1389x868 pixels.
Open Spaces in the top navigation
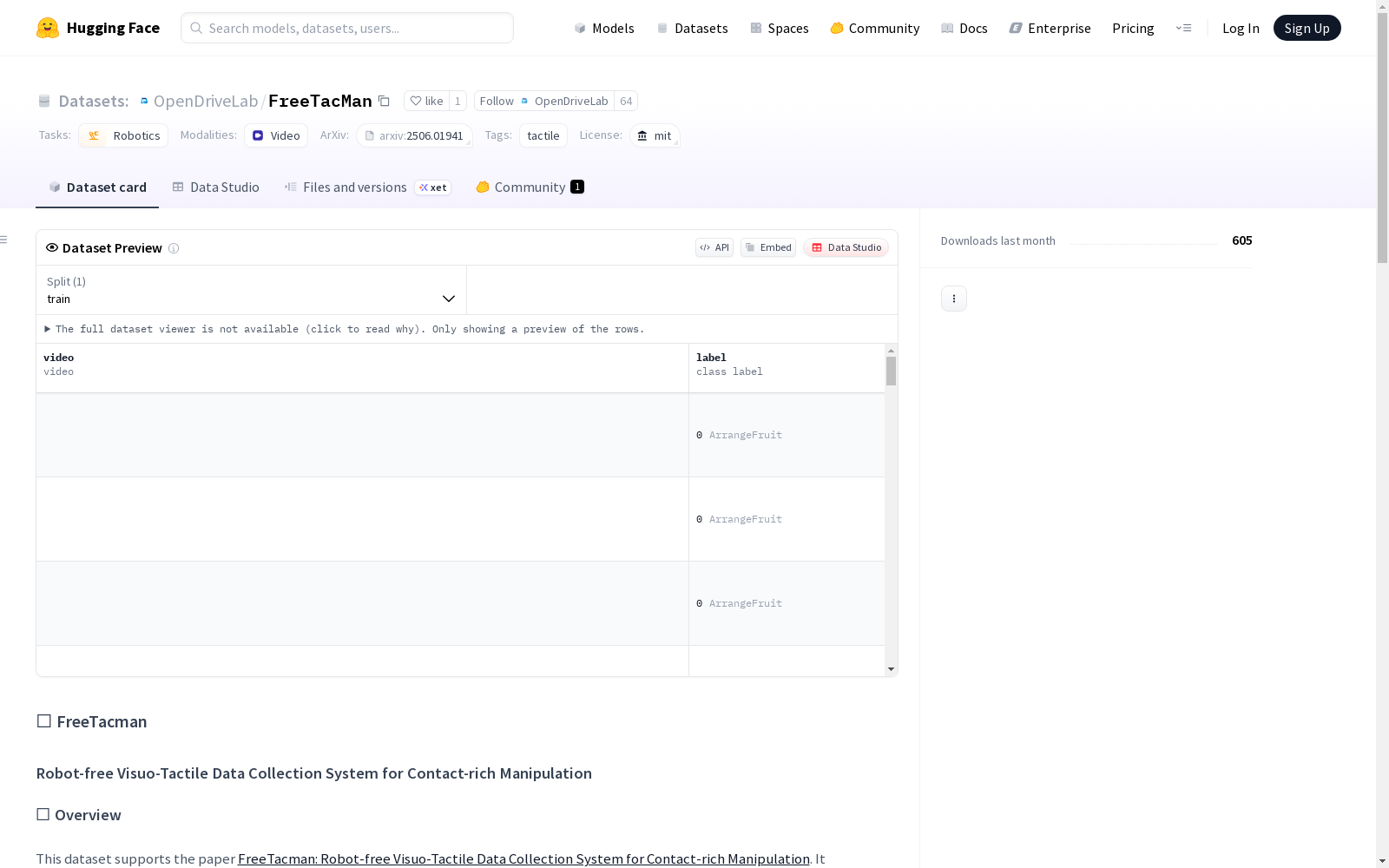pos(780,28)
